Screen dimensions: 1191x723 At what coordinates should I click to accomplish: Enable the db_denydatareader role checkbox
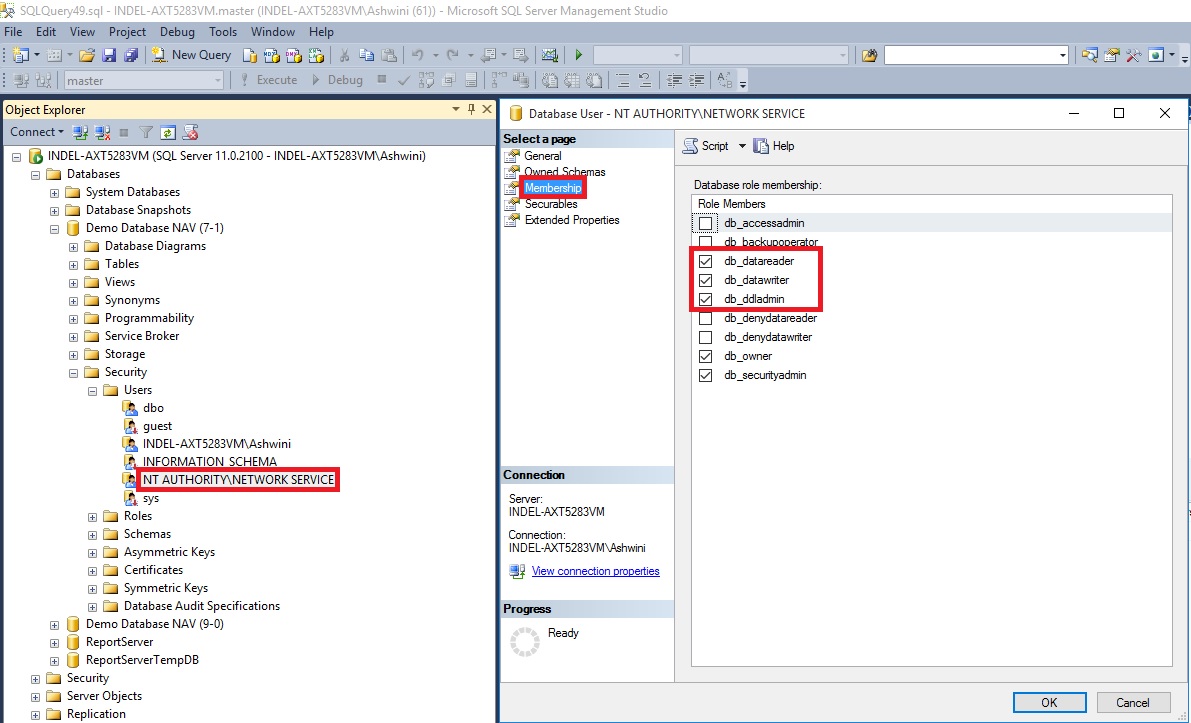point(706,318)
